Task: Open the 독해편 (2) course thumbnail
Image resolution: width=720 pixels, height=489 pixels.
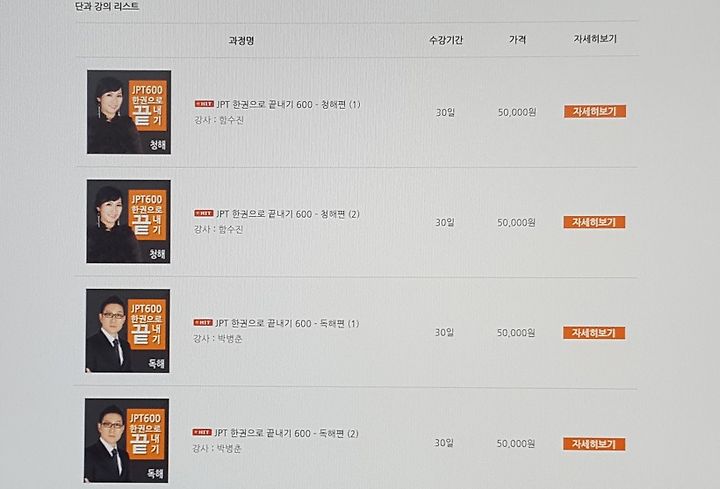Action: pyautogui.click(x=126, y=440)
